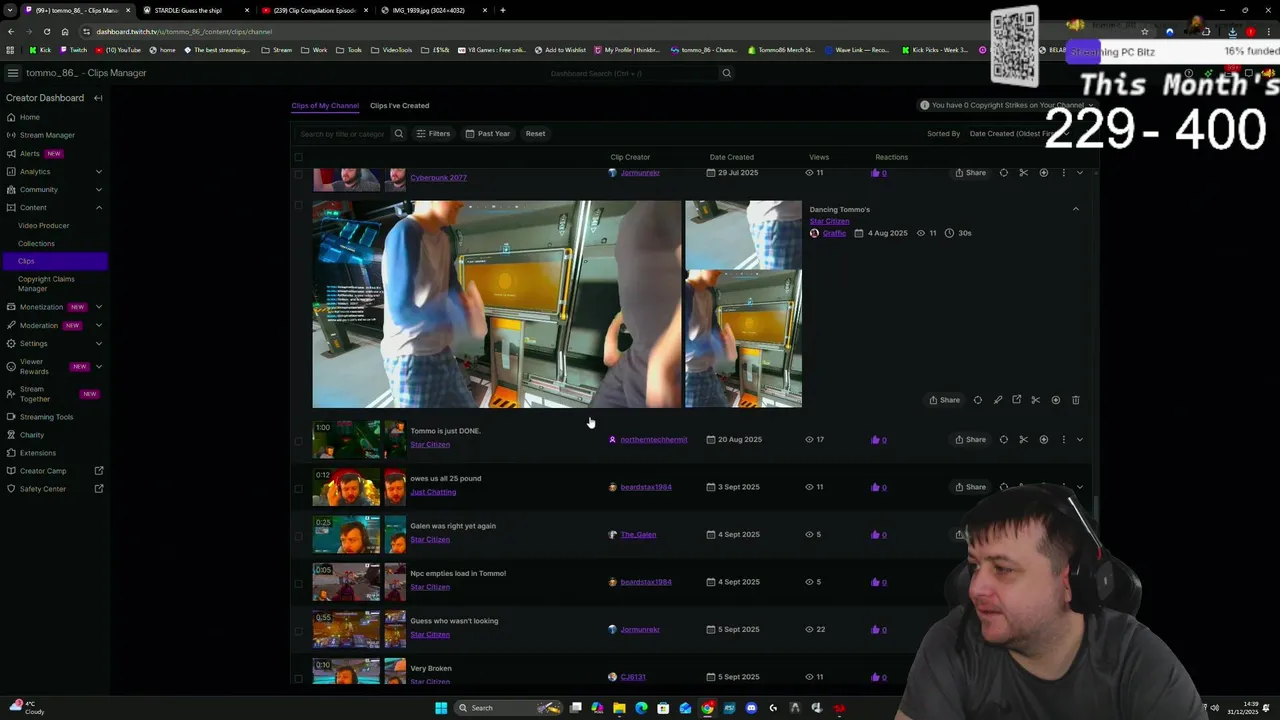Tick checkbox for Dancing Tommo's expanded clip
The image size is (1280, 720).
click(298, 206)
